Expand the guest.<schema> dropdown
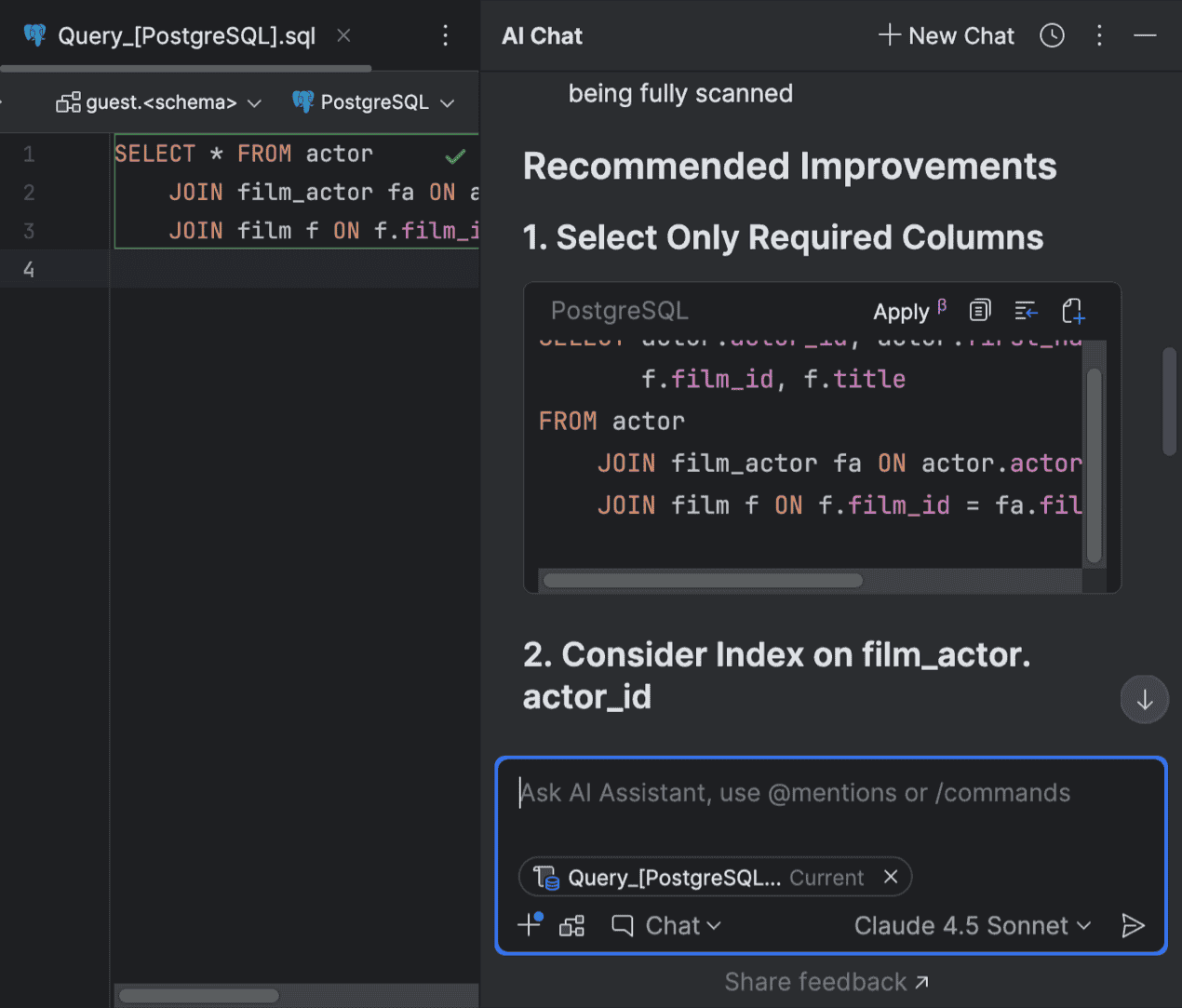Screen dimensions: 1182x1008 tap(159, 102)
